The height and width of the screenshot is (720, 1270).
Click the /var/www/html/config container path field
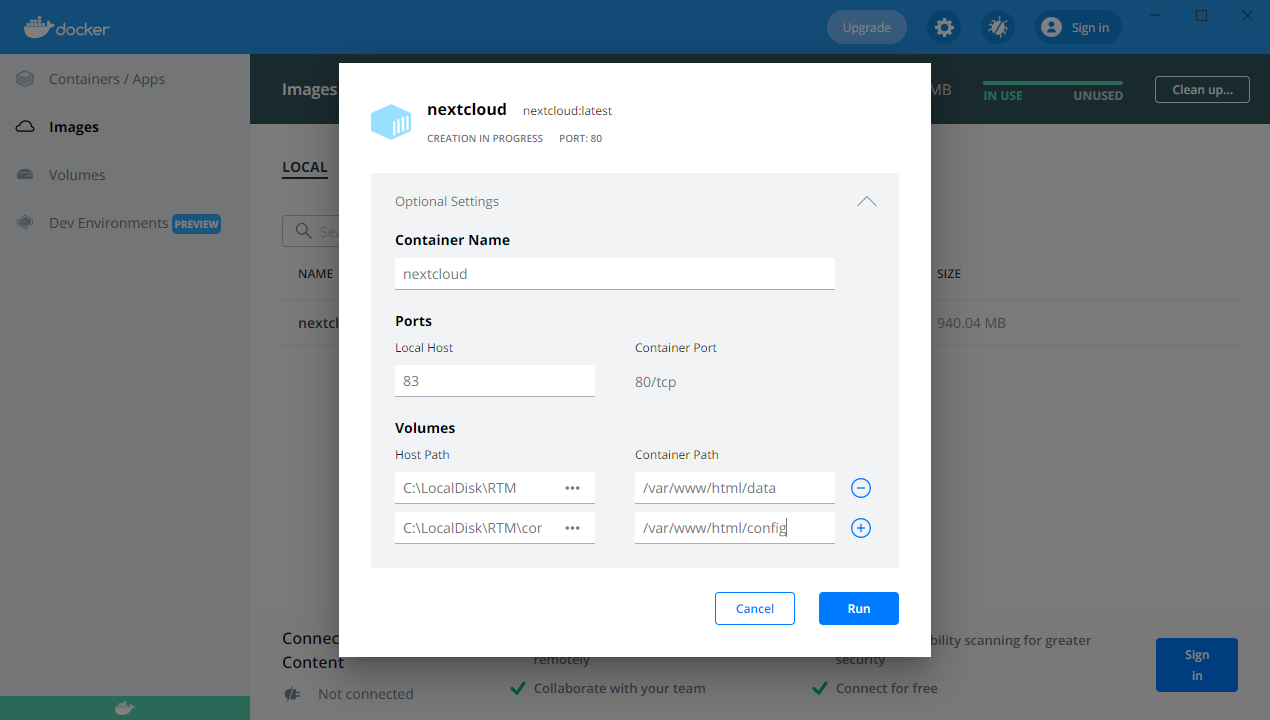tap(735, 528)
